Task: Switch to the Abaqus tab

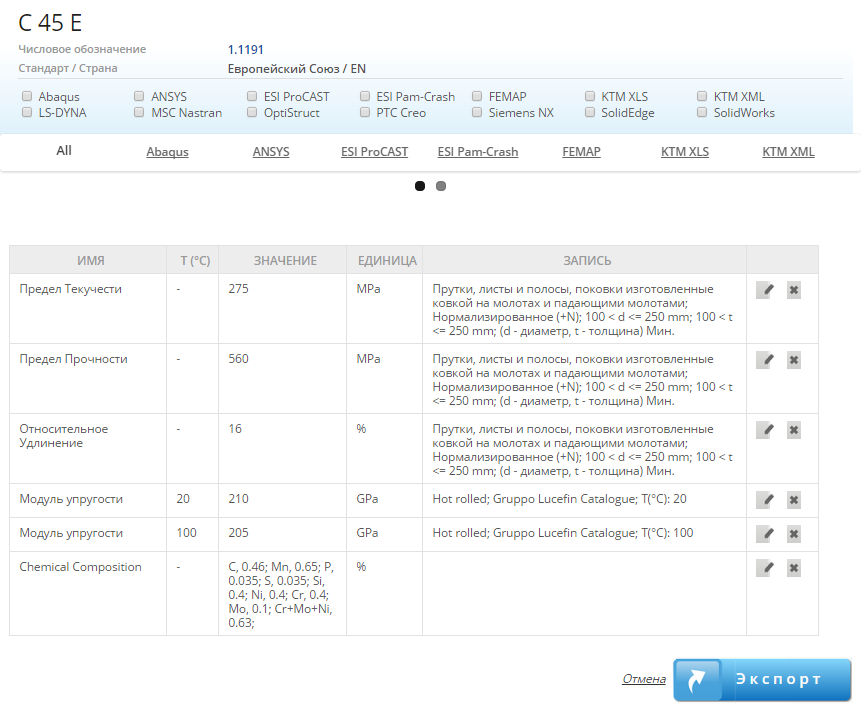Action: click(x=167, y=152)
